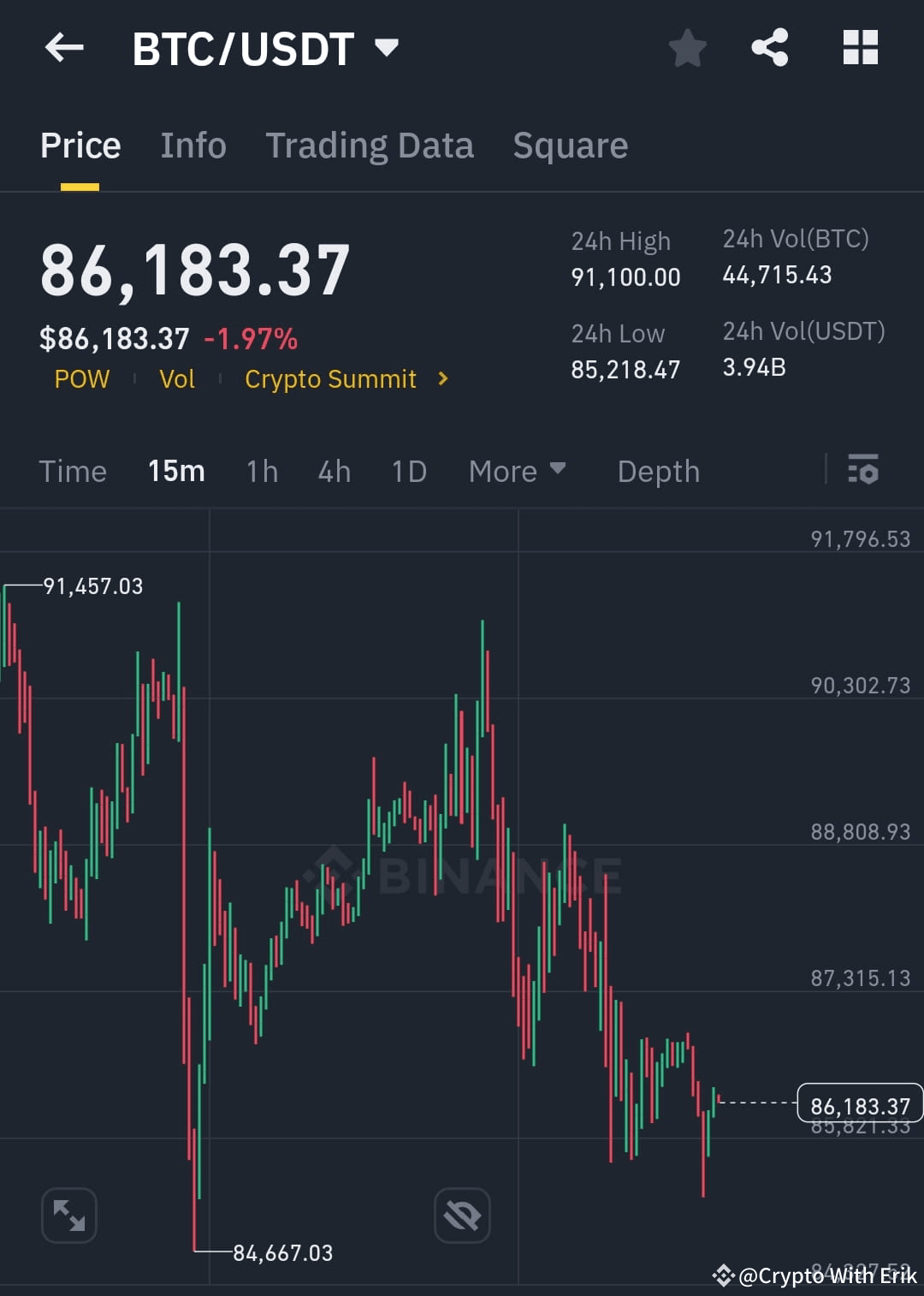Open the chart settings icon beside Depth
The height and width of the screenshot is (1296, 924).
pyautogui.click(x=863, y=471)
